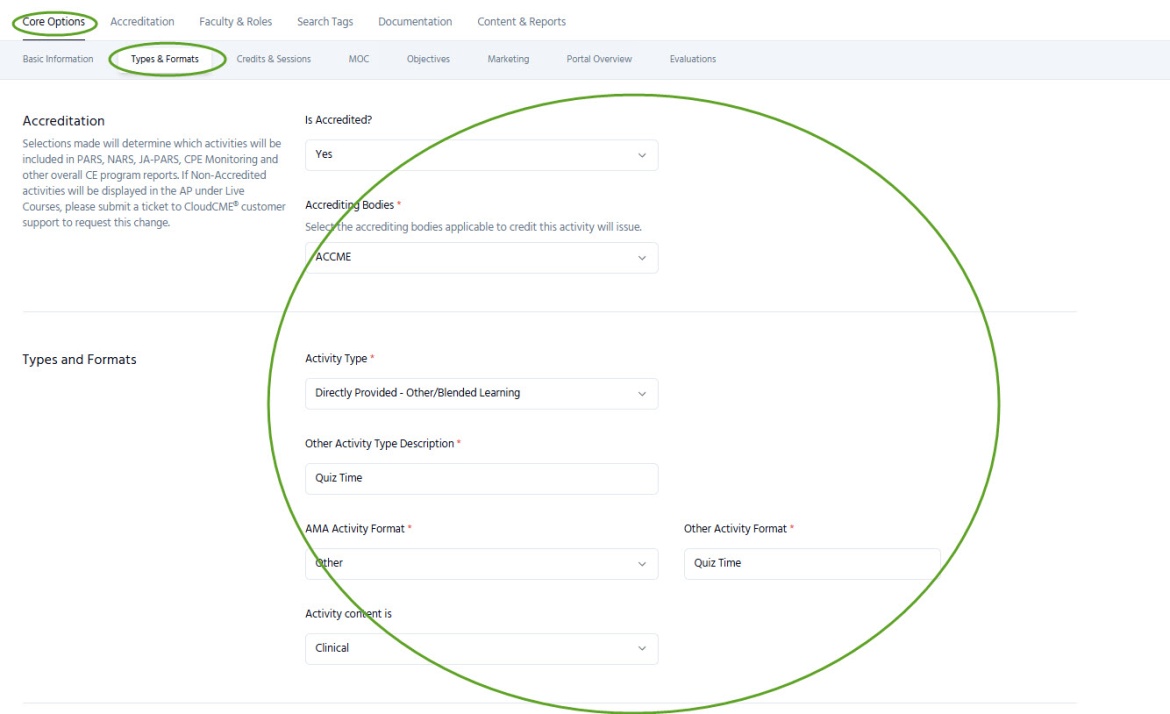Click the Other Activity Type Description field

pyautogui.click(x=481, y=478)
